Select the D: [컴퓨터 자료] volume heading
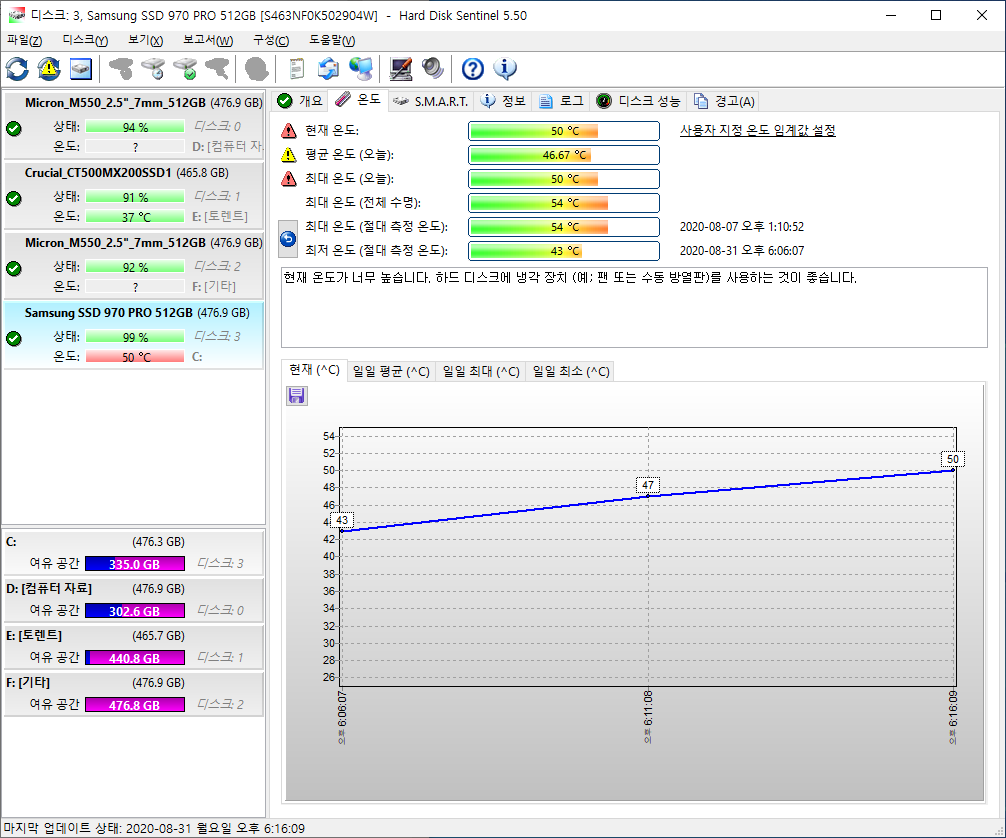This screenshot has height=838, width=1006. [x=49, y=588]
